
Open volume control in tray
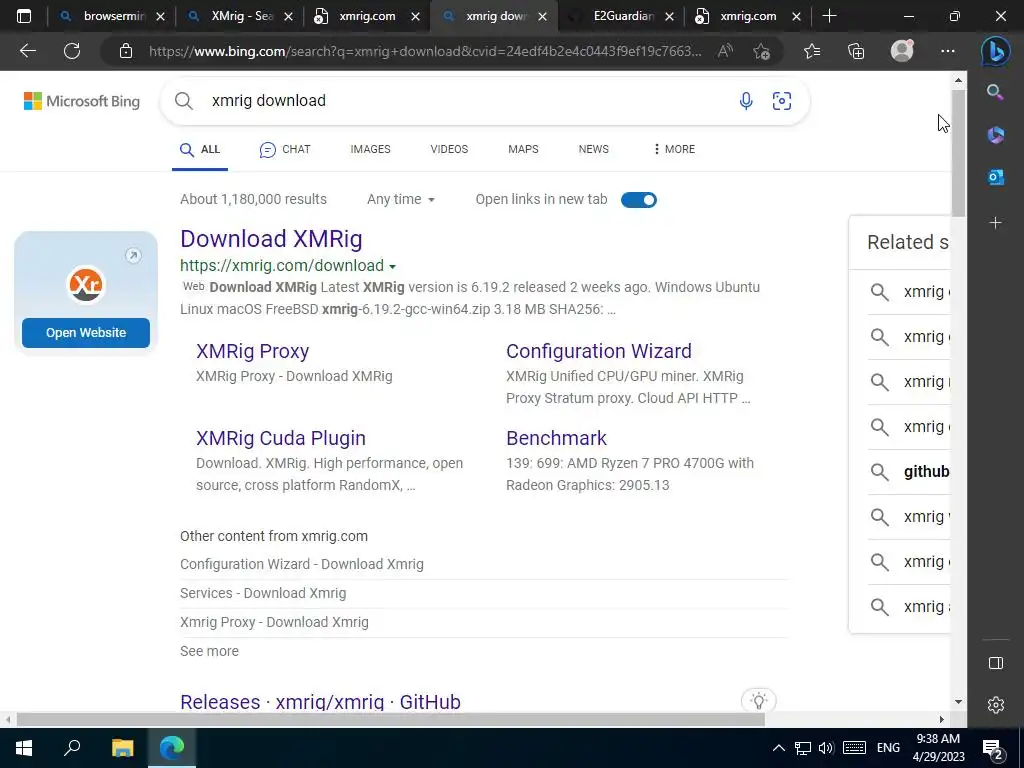point(825,748)
